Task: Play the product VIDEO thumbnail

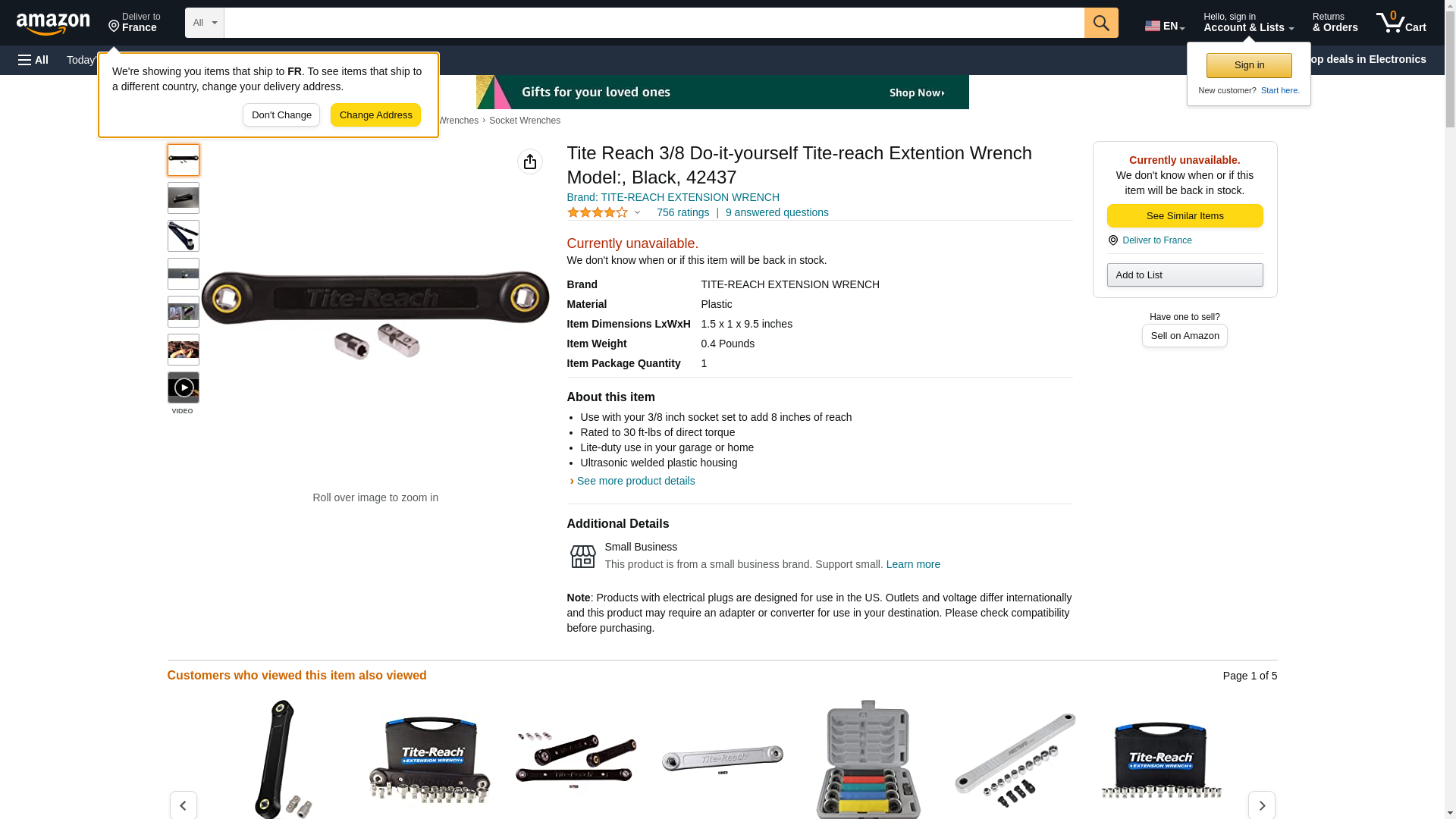Action: coord(184,388)
